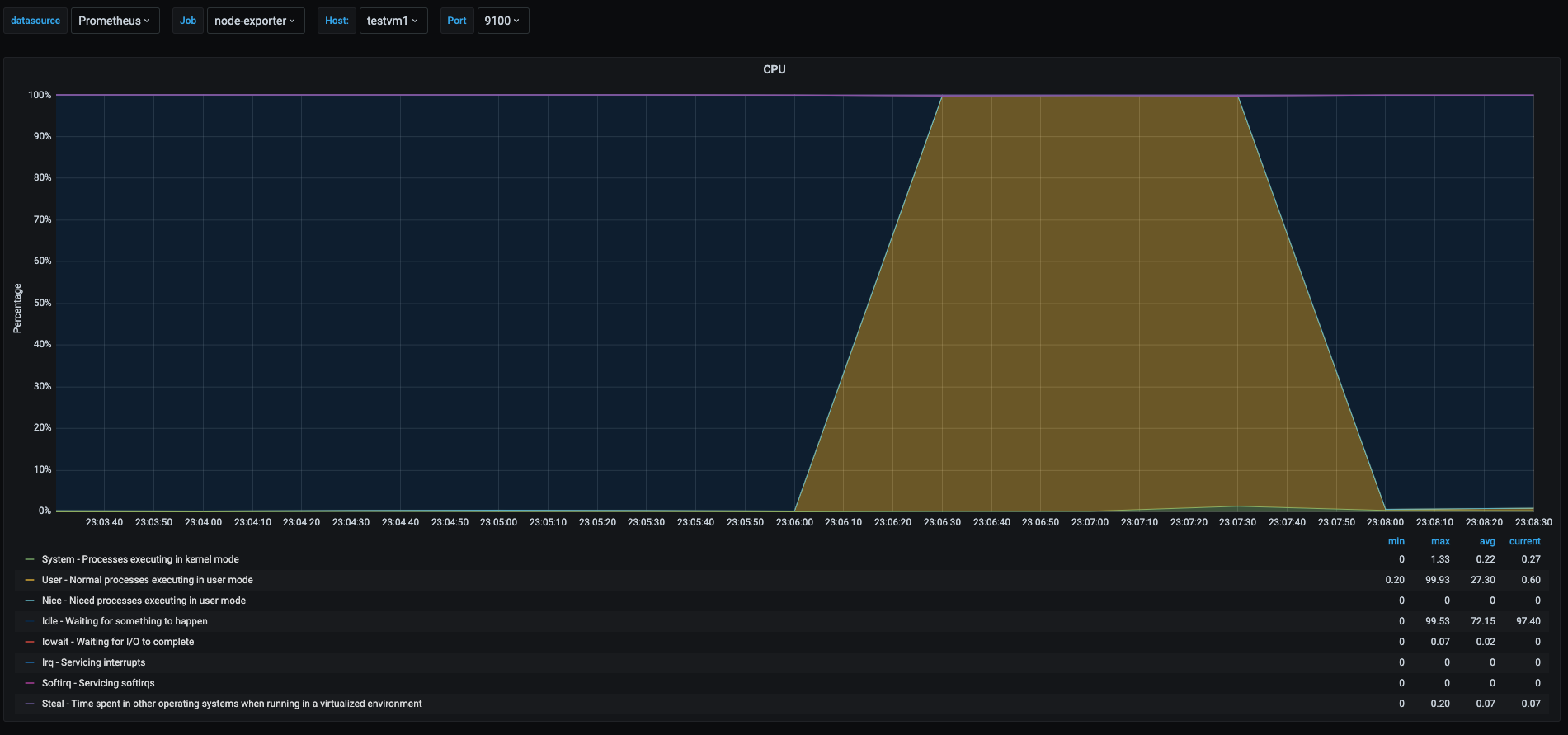Toggle the Idle series in legend
Screen dimensions: 1568x735
pos(125,621)
